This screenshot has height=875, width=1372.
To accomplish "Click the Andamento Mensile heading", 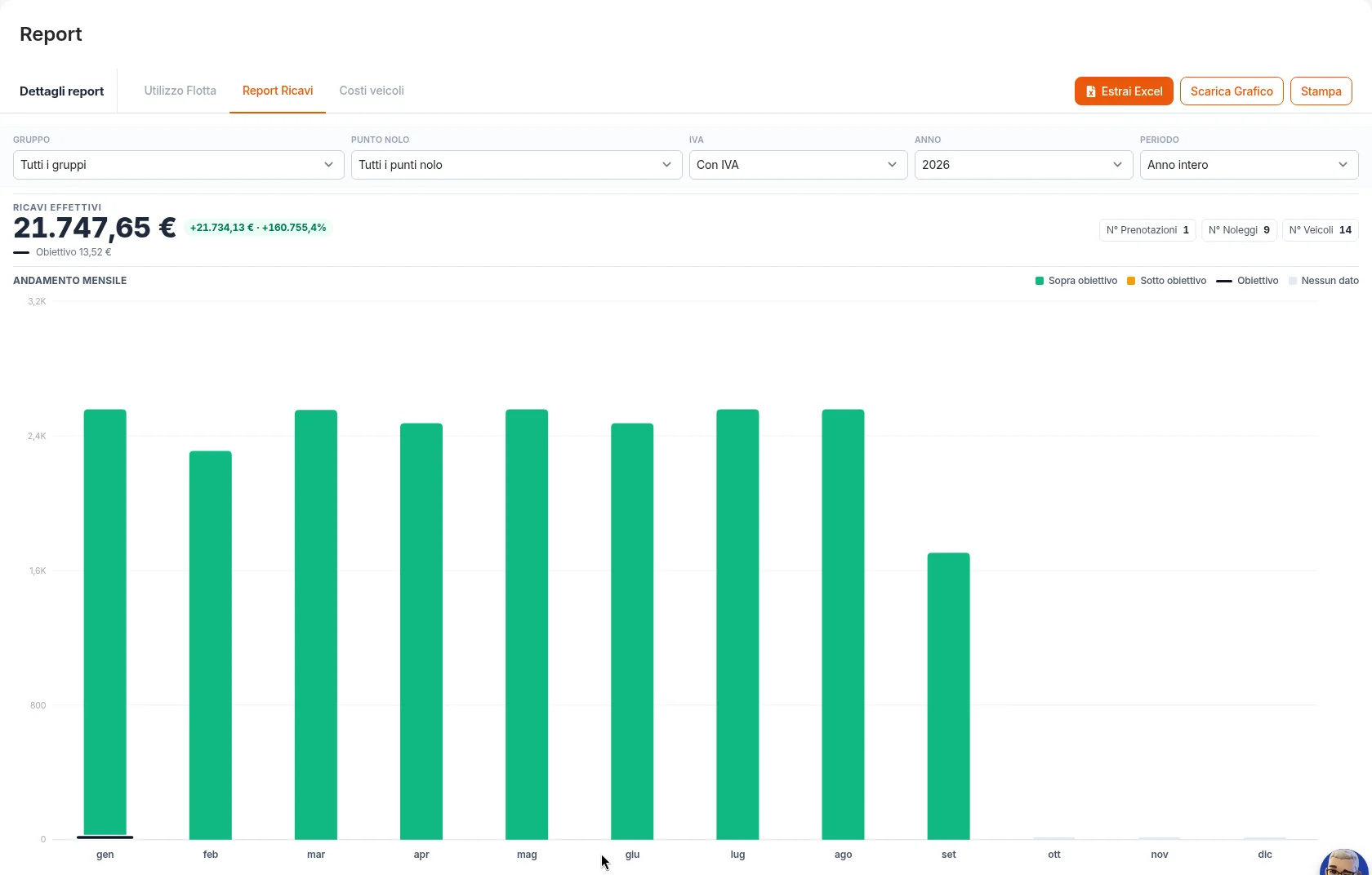I will [x=70, y=281].
